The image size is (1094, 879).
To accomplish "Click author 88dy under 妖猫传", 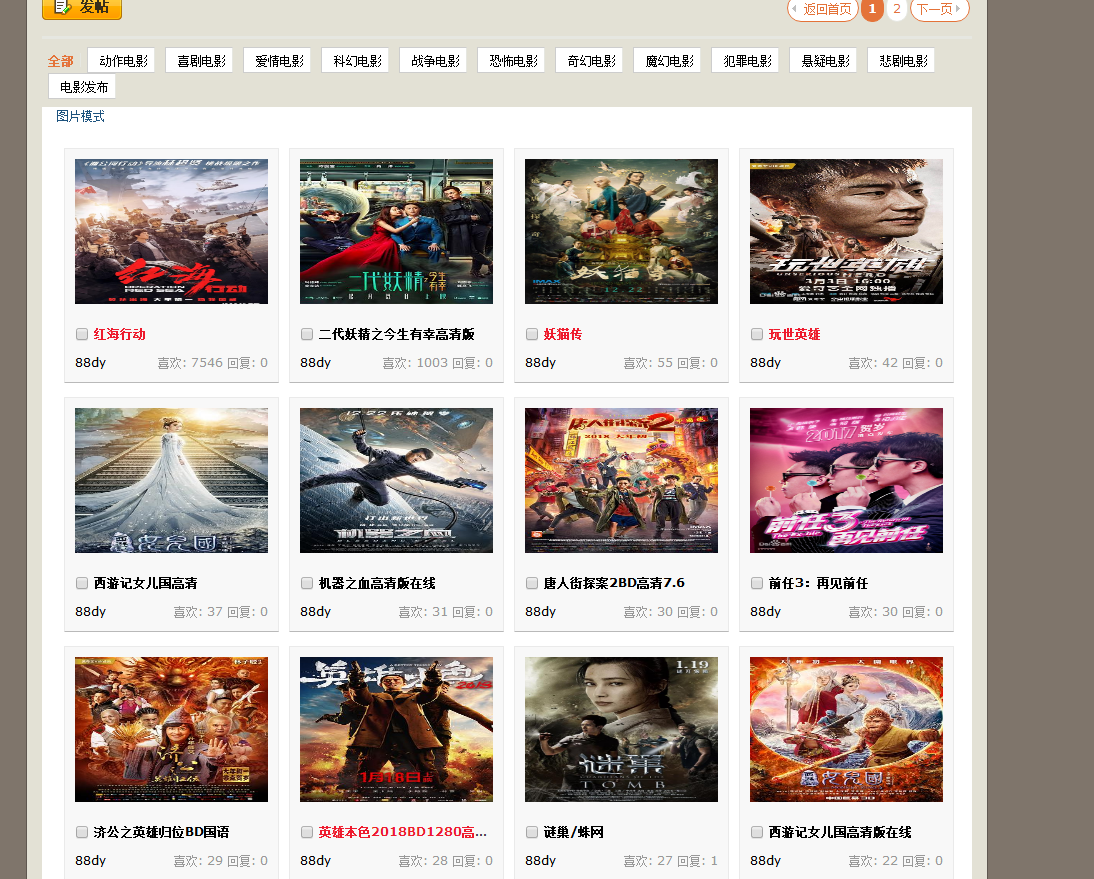I will coord(541,363).
